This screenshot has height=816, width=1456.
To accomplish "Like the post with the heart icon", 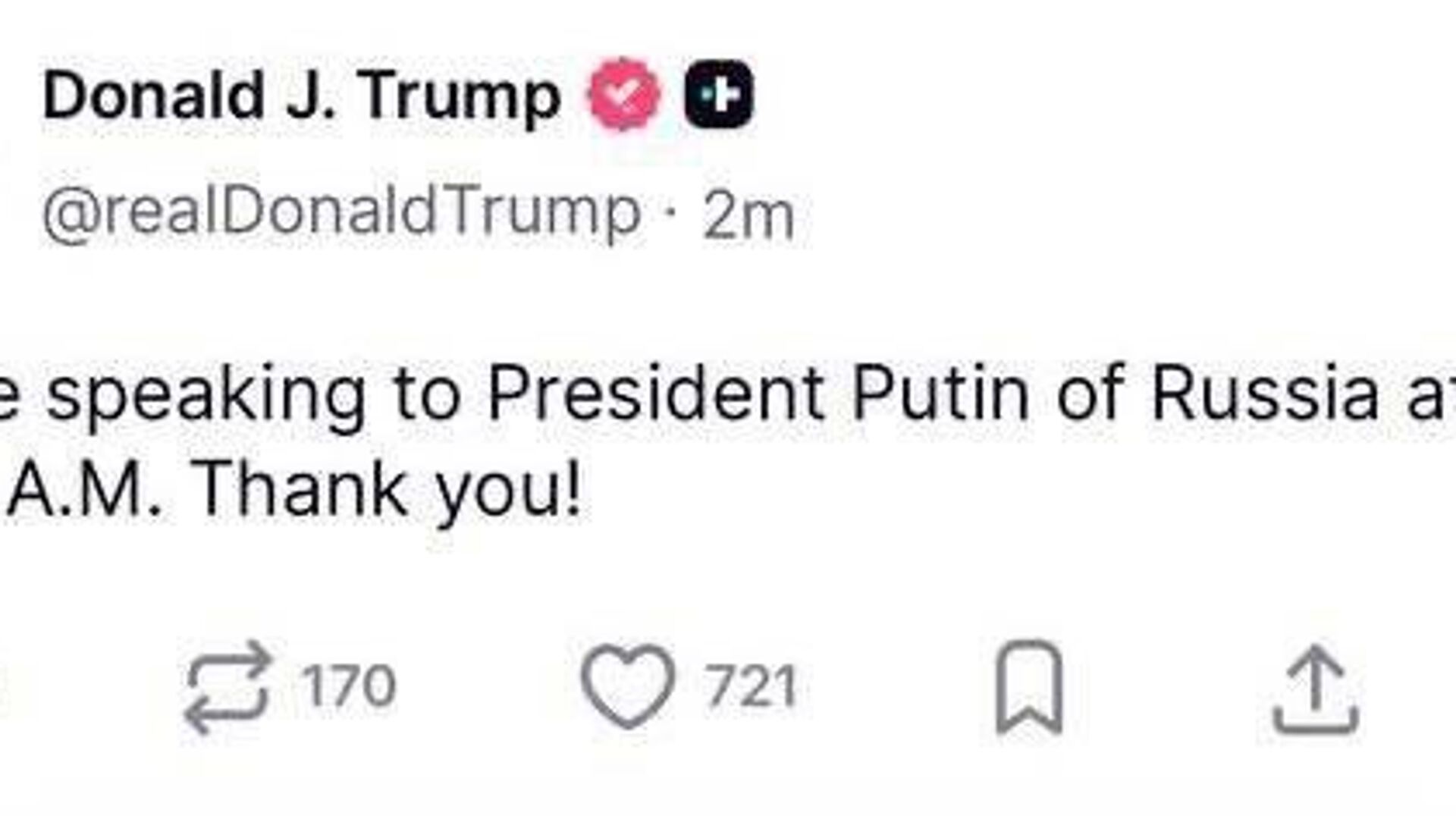I will click(628, 687).
